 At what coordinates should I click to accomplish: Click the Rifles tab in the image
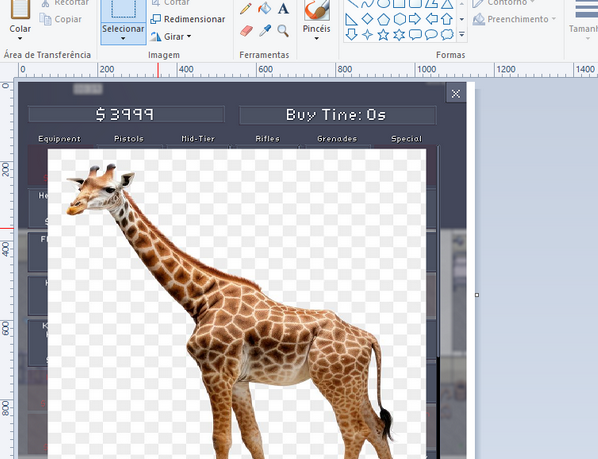[x=267, y=139]
